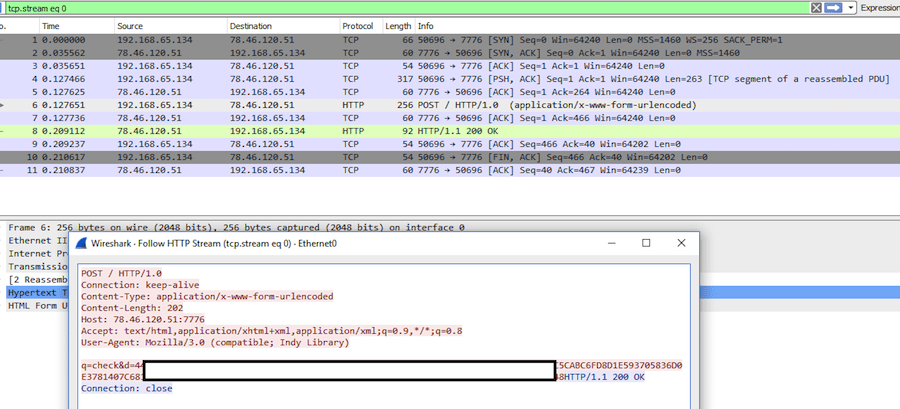Select the Internet Protocol detail row
Screen dimensions: 900x409
tap(36, 254)
